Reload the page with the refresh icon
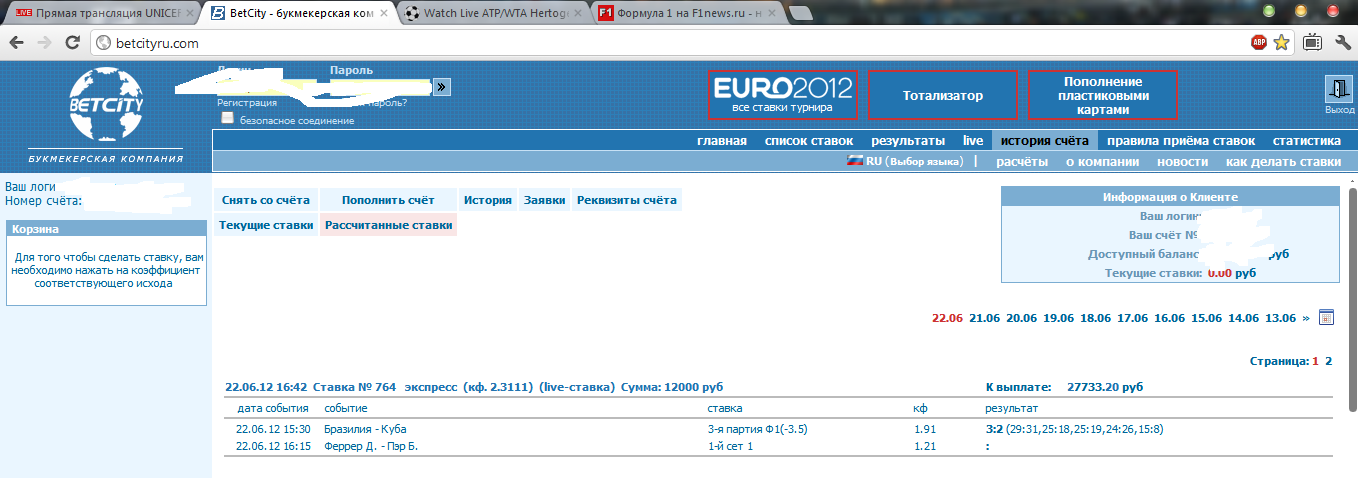 coord(72,43)
